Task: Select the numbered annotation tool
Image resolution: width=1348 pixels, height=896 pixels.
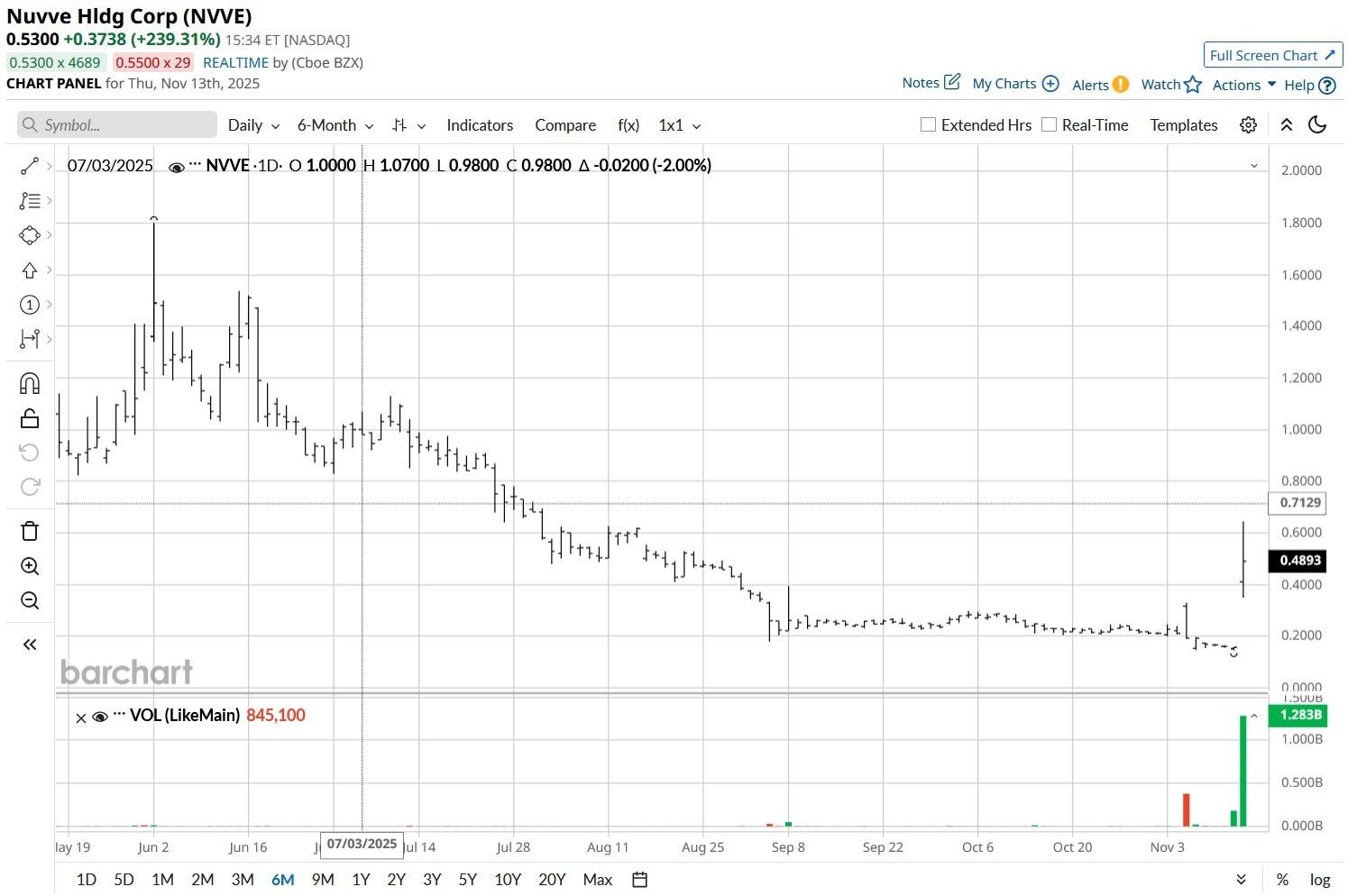Action: [29, 305]
